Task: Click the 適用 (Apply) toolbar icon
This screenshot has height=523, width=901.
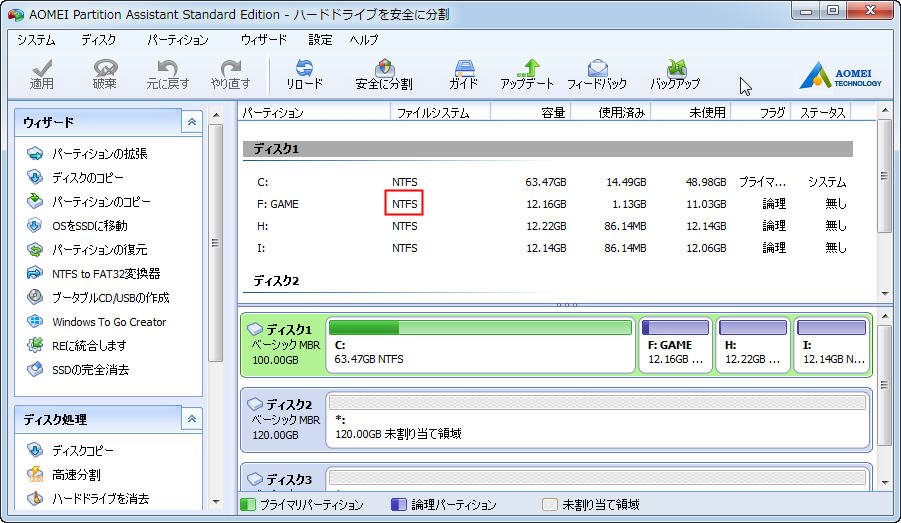Action: pos(41,75)
